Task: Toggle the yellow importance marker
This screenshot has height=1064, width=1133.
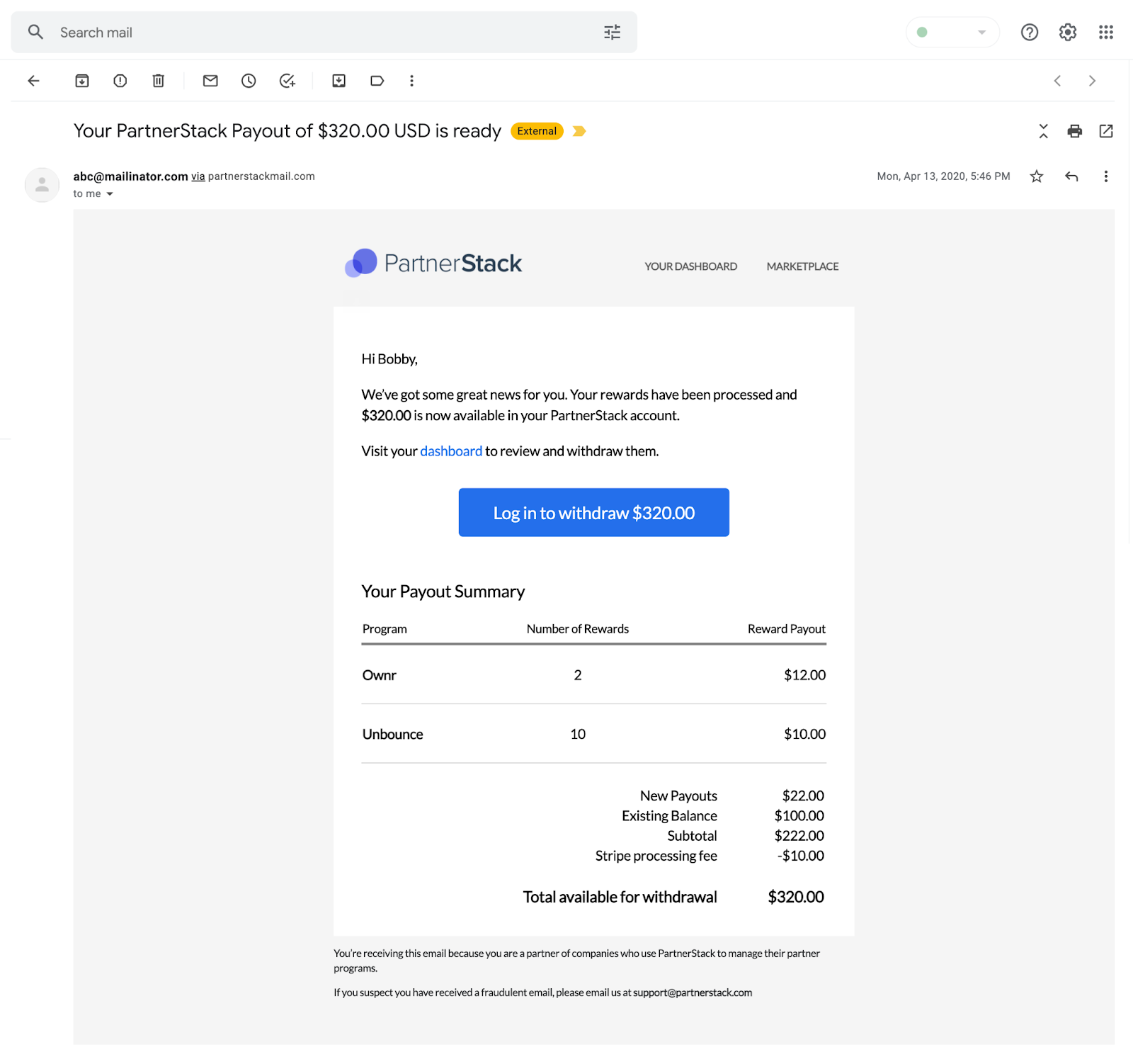Action: pyautogui.click(x=579, y=131)
